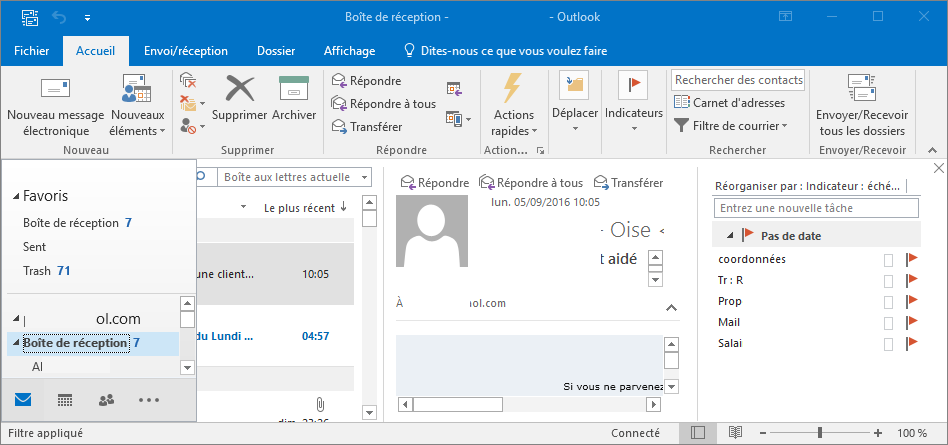Switch to the Envoi/réception tab
Image resolution: width=948 pixels, height=445 pixels.
[185, 51]
